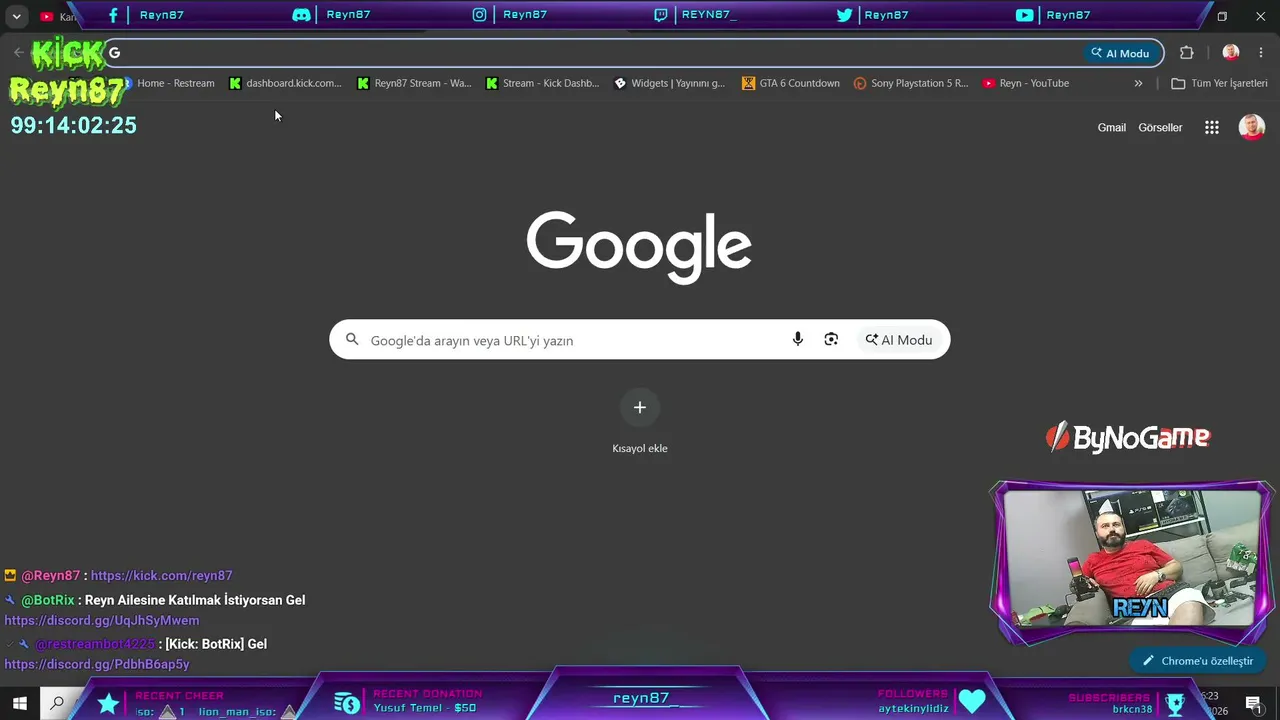Expand the hidden bookmarks overflow chevron
This screenshot has height=720, width=1280.
pos(1138,83)
